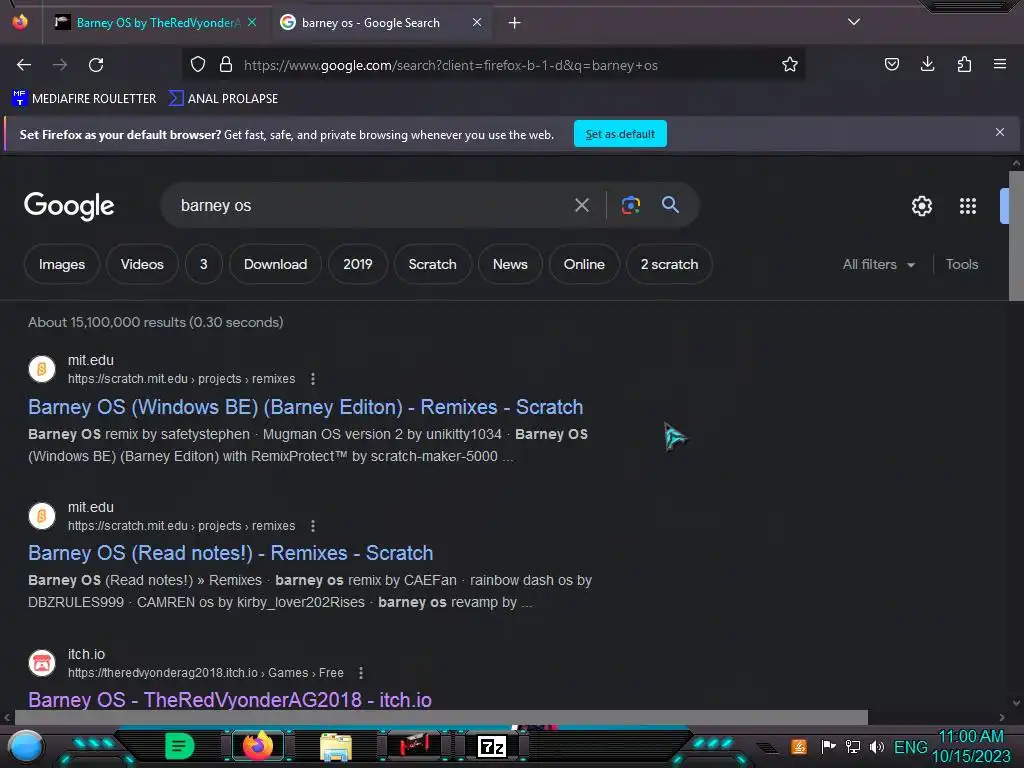
Task: Open the tracking protection shield icon
Action: click(198, 64)
